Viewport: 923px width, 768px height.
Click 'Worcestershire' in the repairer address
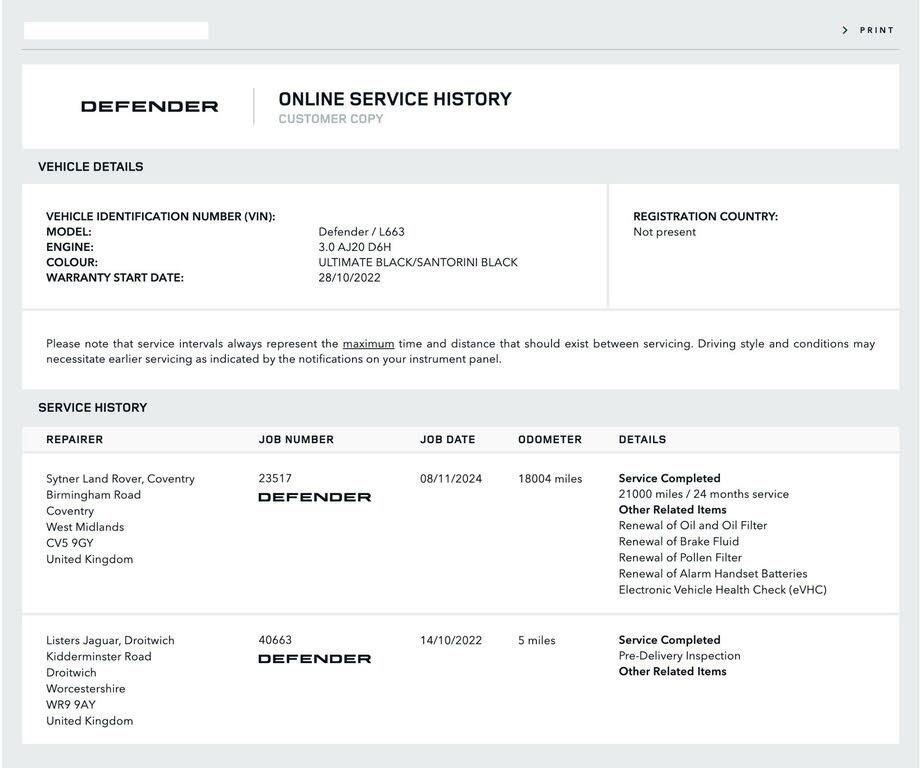pyautogui.click(x=86, y=689)
